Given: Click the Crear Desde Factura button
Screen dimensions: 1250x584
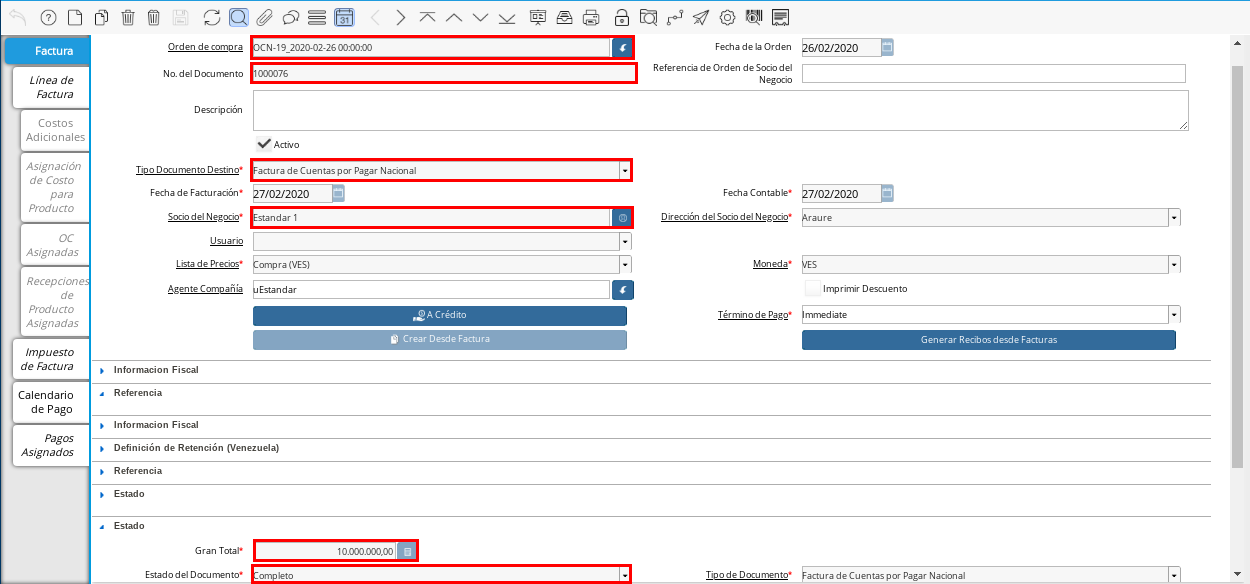Looking at the screenshot, I should (x=440, y=339).
